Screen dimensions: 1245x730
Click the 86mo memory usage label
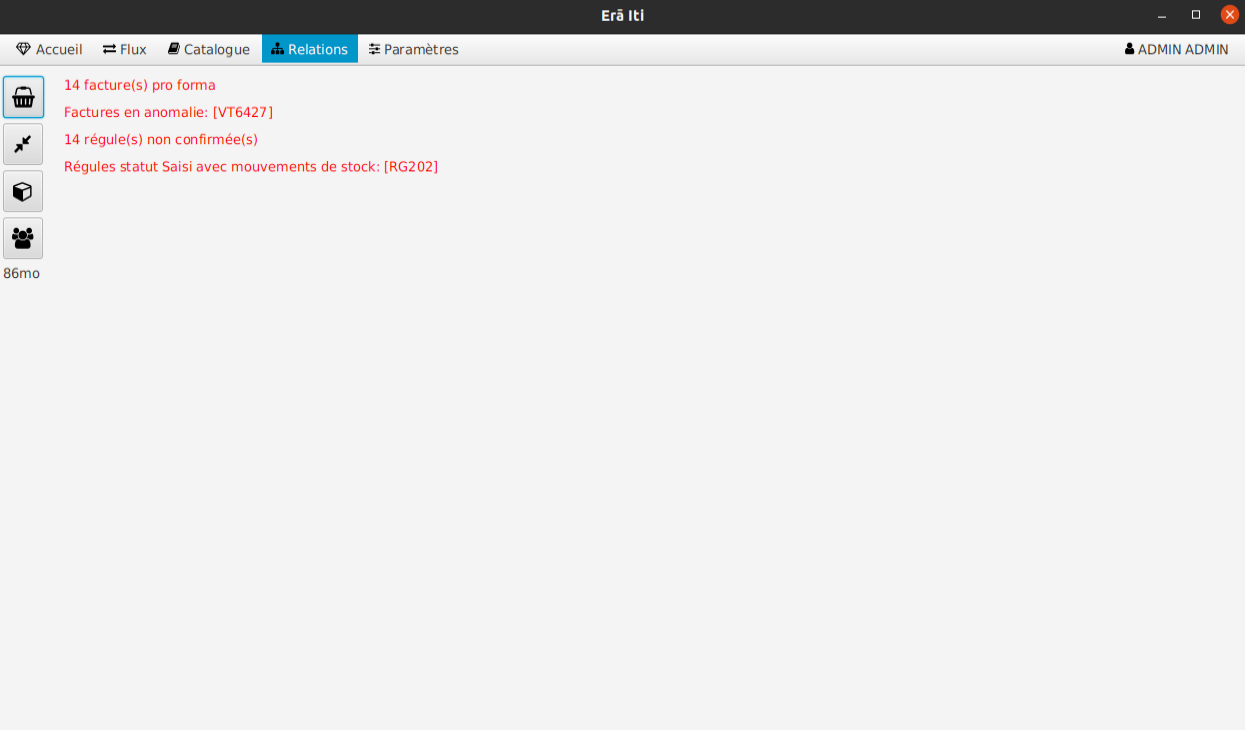pyautogui.click(x=22, y=273)
